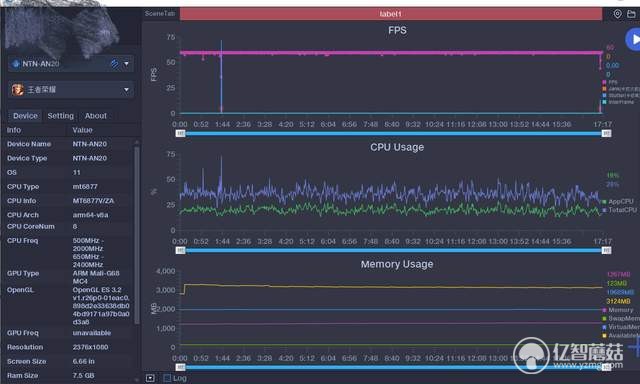Screen dimensions: 640x384
Task: Switch to the Device tab
Action: click(x=25, y=116)
